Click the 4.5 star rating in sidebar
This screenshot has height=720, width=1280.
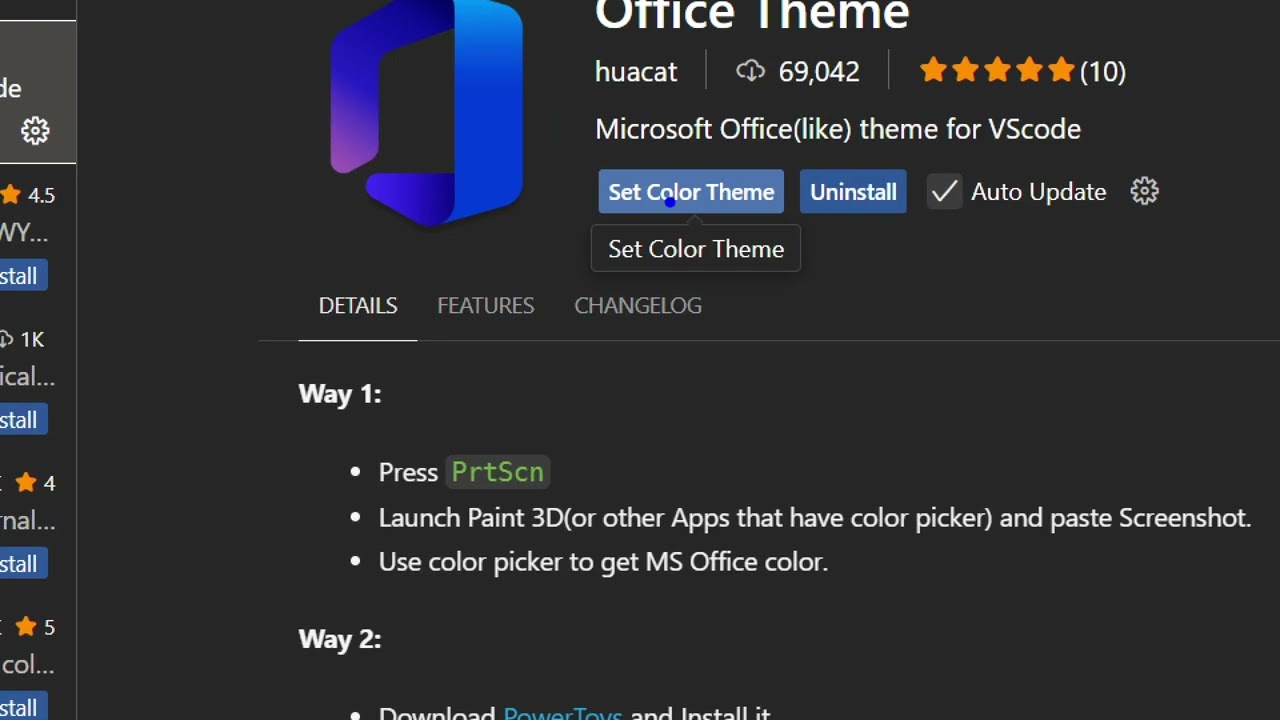tap(28, 195)
